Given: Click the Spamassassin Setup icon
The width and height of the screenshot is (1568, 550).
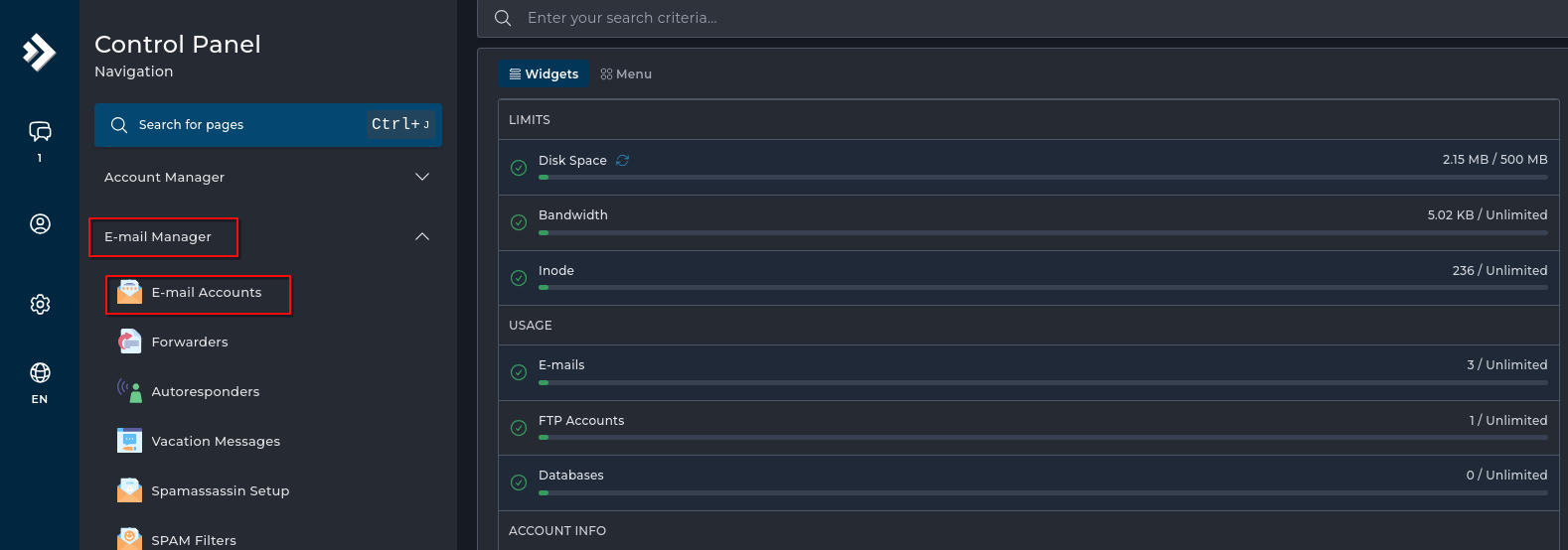Looking at the screenshot, I should 129,490.
